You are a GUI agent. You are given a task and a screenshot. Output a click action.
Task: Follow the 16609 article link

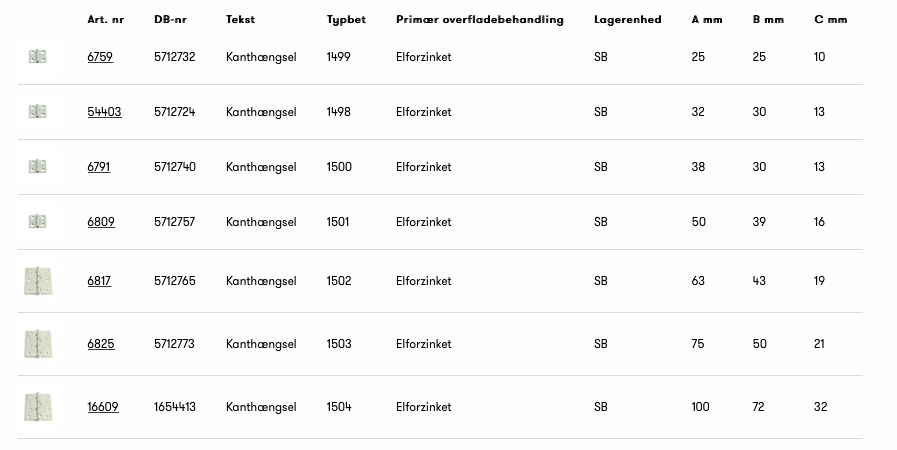click(x=103, y=407)
